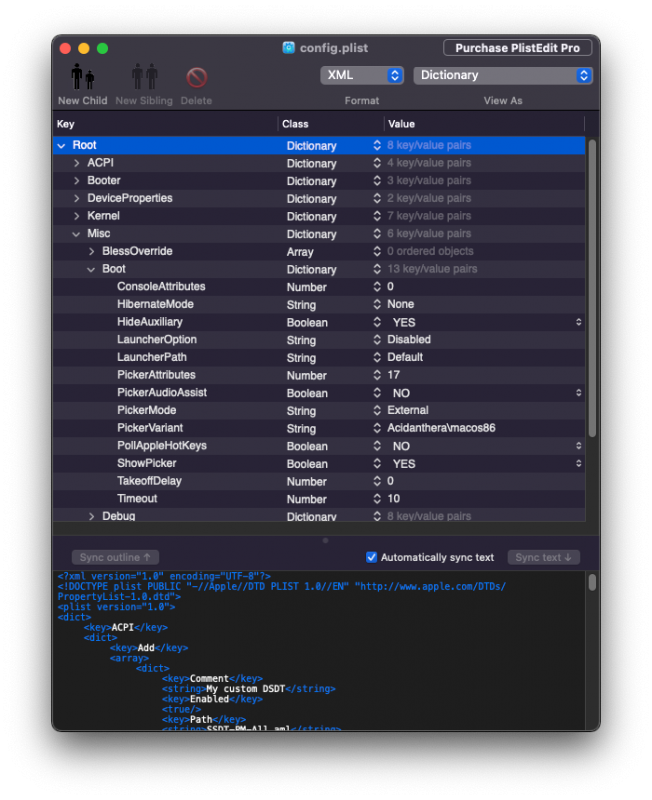Screen dimensions: 652x800
Task: Click the class stepper for the Root row
Action: [377, 146]
